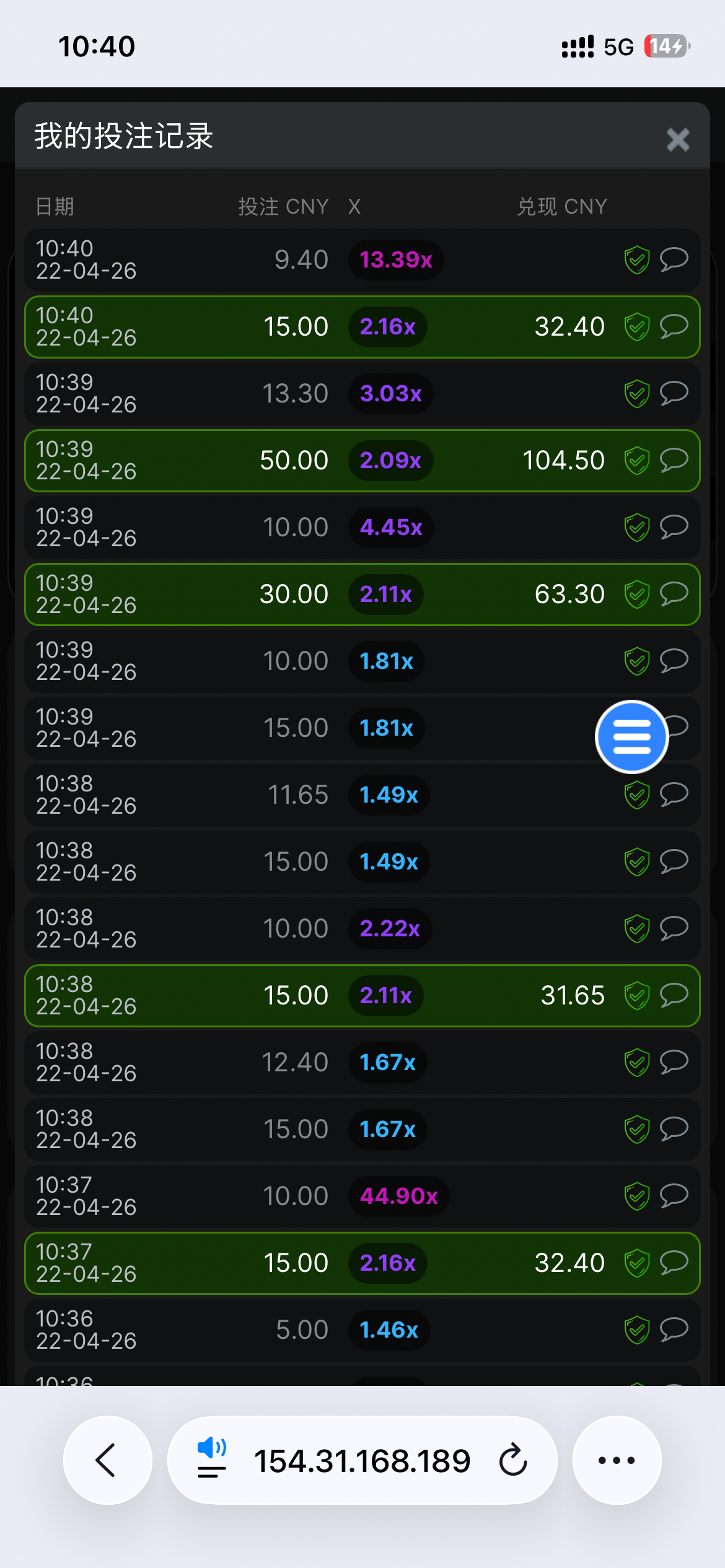Viewport: 725px width, 1568px height.
Task: Click the 2.22x multiplier badge
Action: [x=390, y=929]
